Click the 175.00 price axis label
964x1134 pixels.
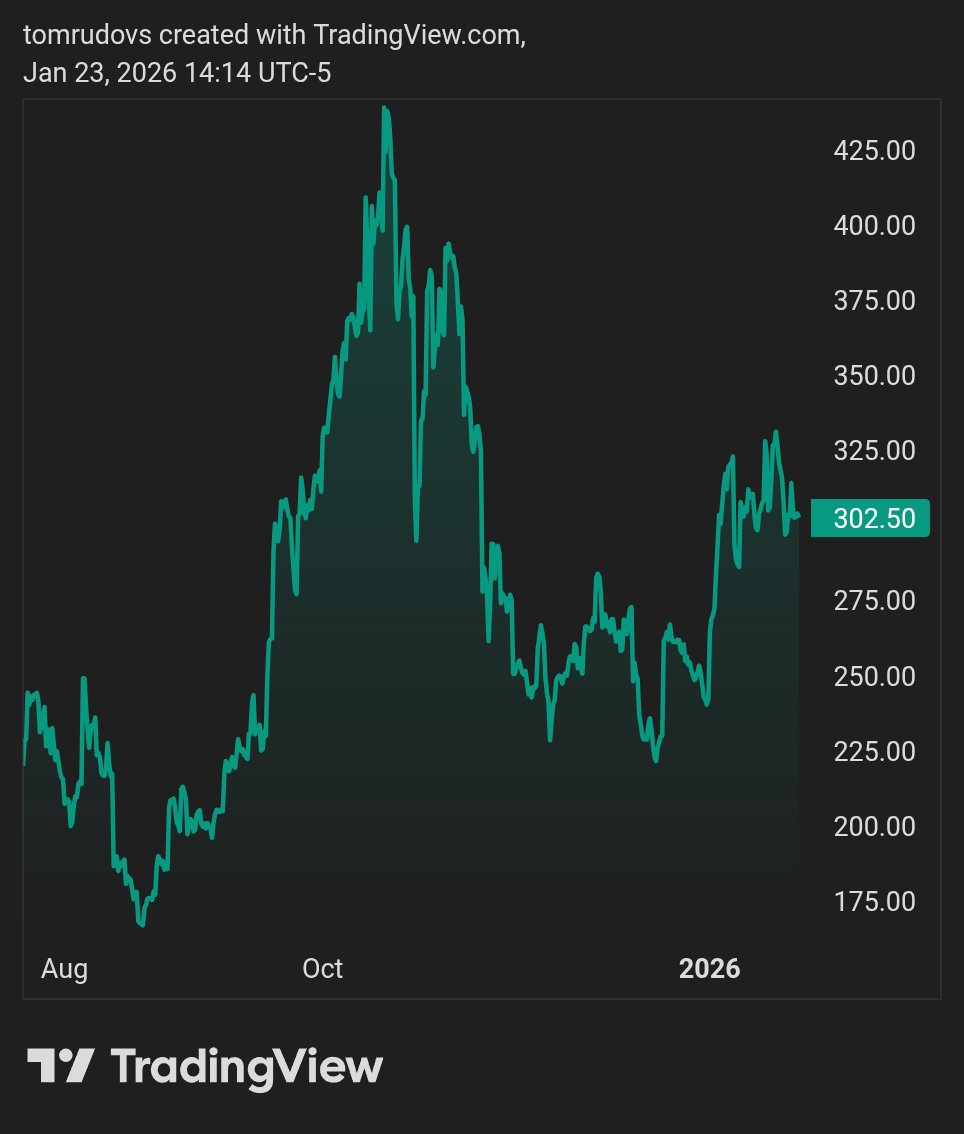(874, 901)
